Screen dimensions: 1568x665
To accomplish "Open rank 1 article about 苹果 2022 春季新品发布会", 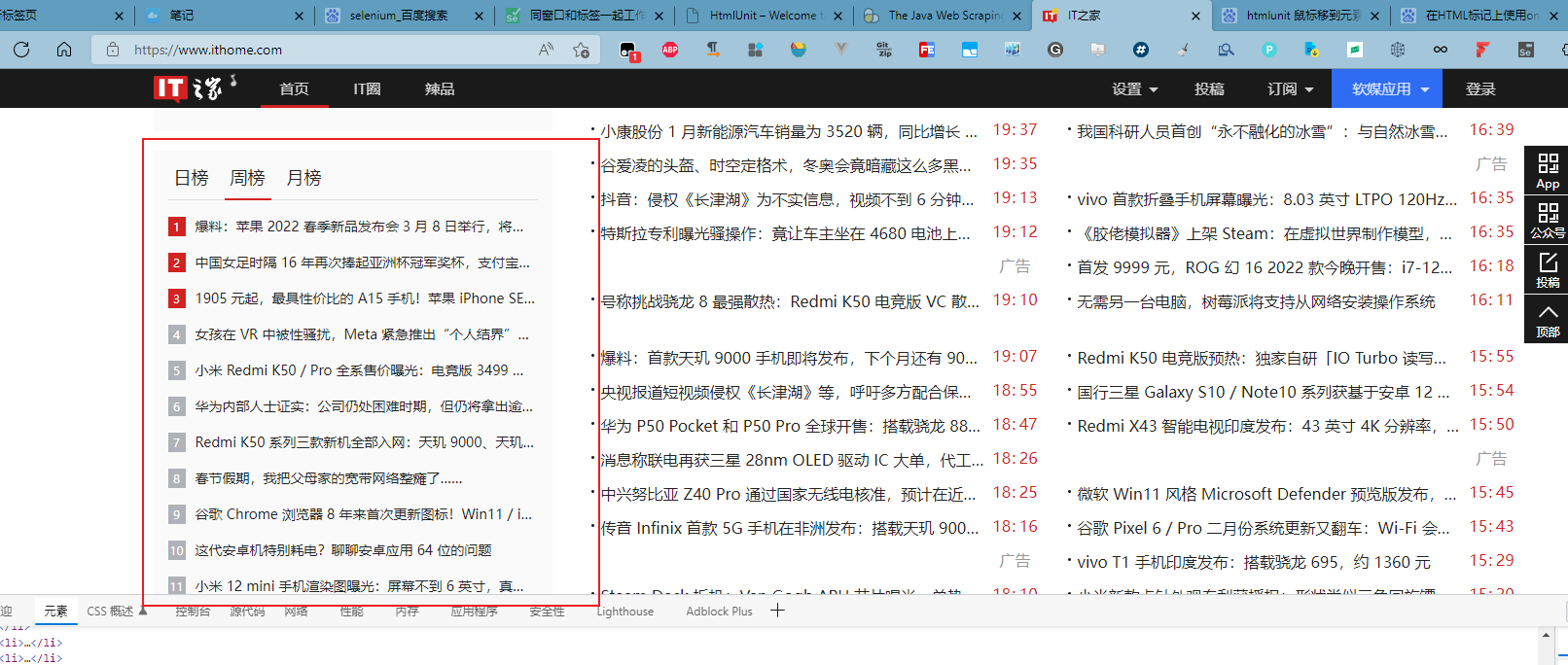I will pyautogui.click(x=359, y=227).
